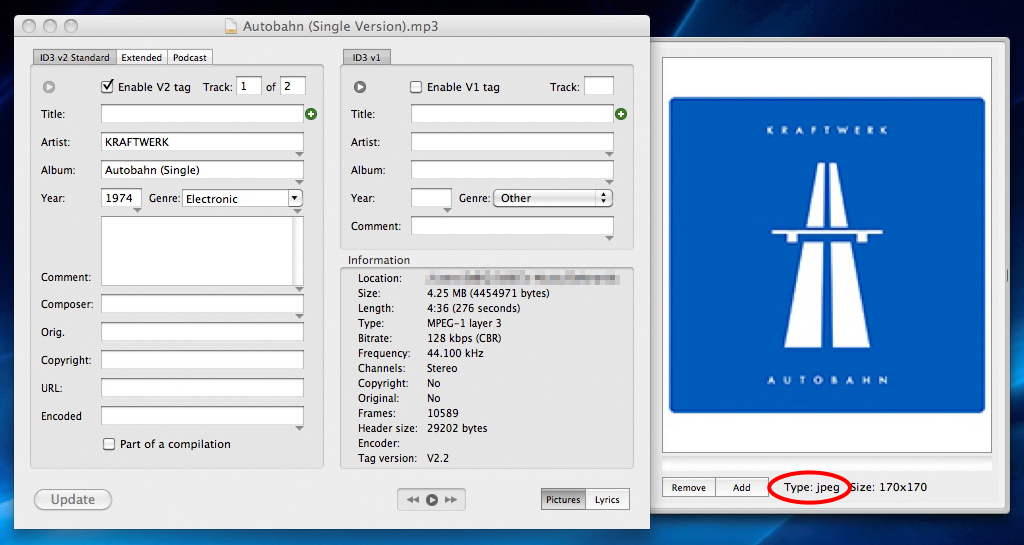Open the V2 Genre Electronic combo box
The image size is (1024, 545).
[295, 198]
